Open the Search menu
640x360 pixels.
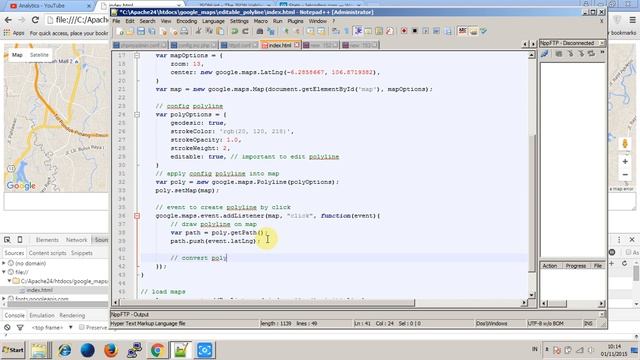147,21
